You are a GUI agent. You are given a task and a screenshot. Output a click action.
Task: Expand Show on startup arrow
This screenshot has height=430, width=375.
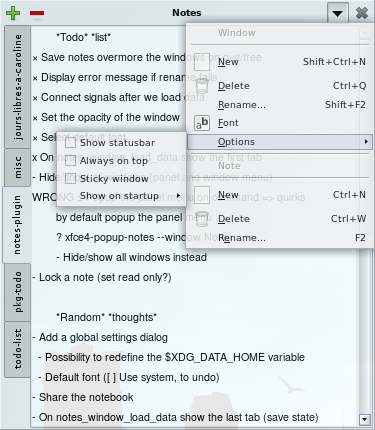(178, 196)
